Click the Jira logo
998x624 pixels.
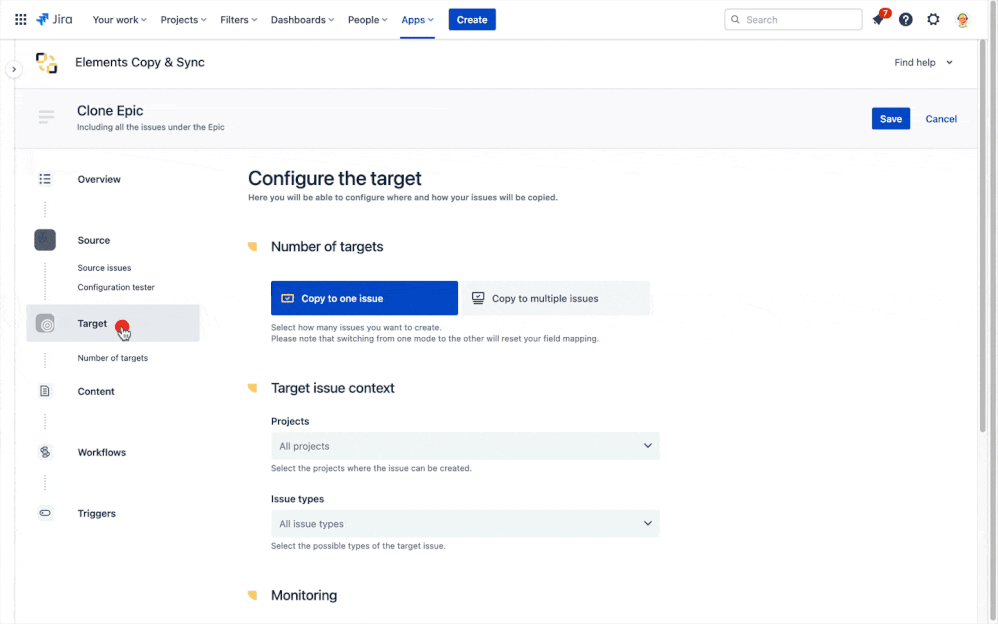54,20
